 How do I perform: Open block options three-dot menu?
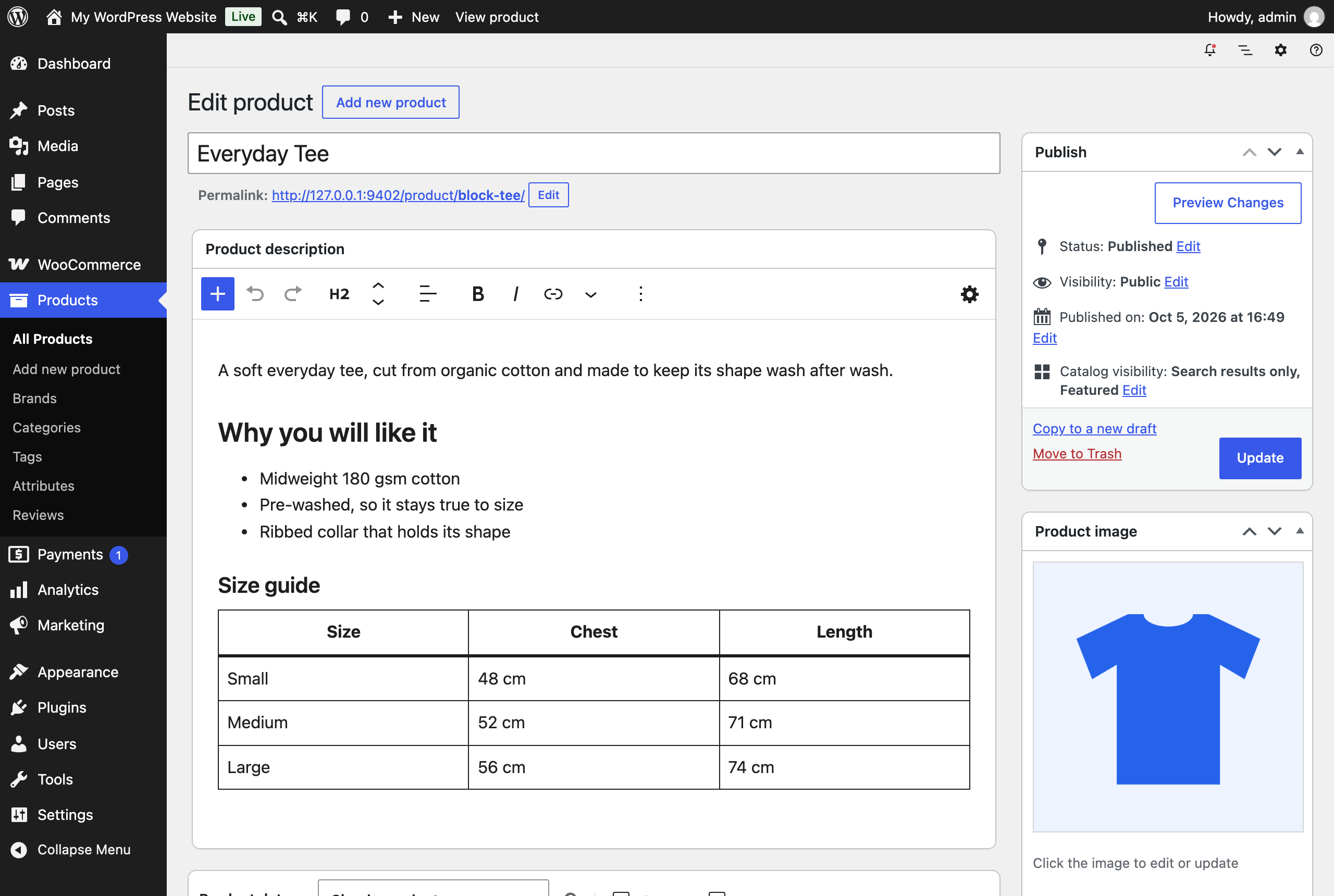[641, 294]
